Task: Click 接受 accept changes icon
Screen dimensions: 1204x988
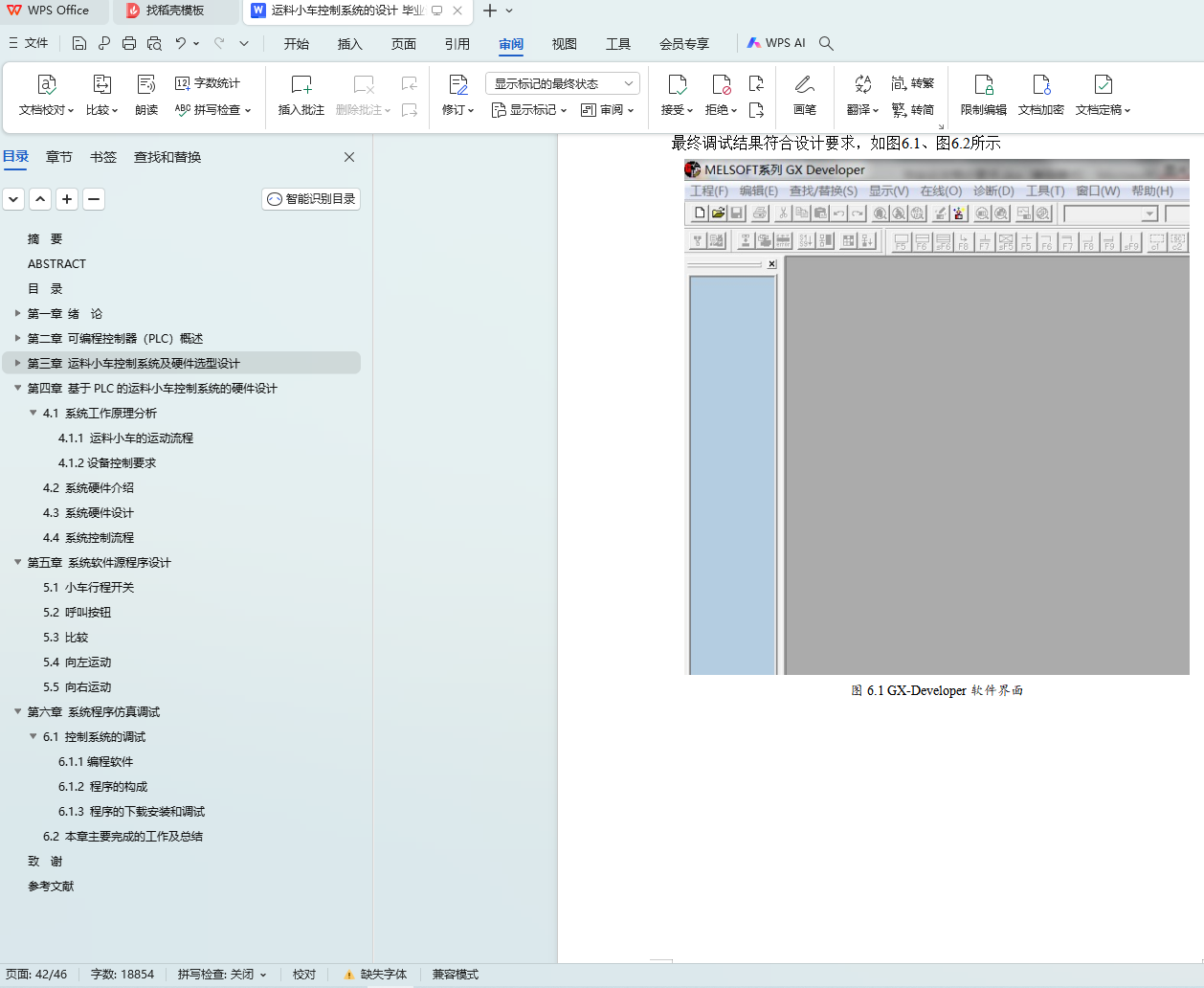Action: 677,84
